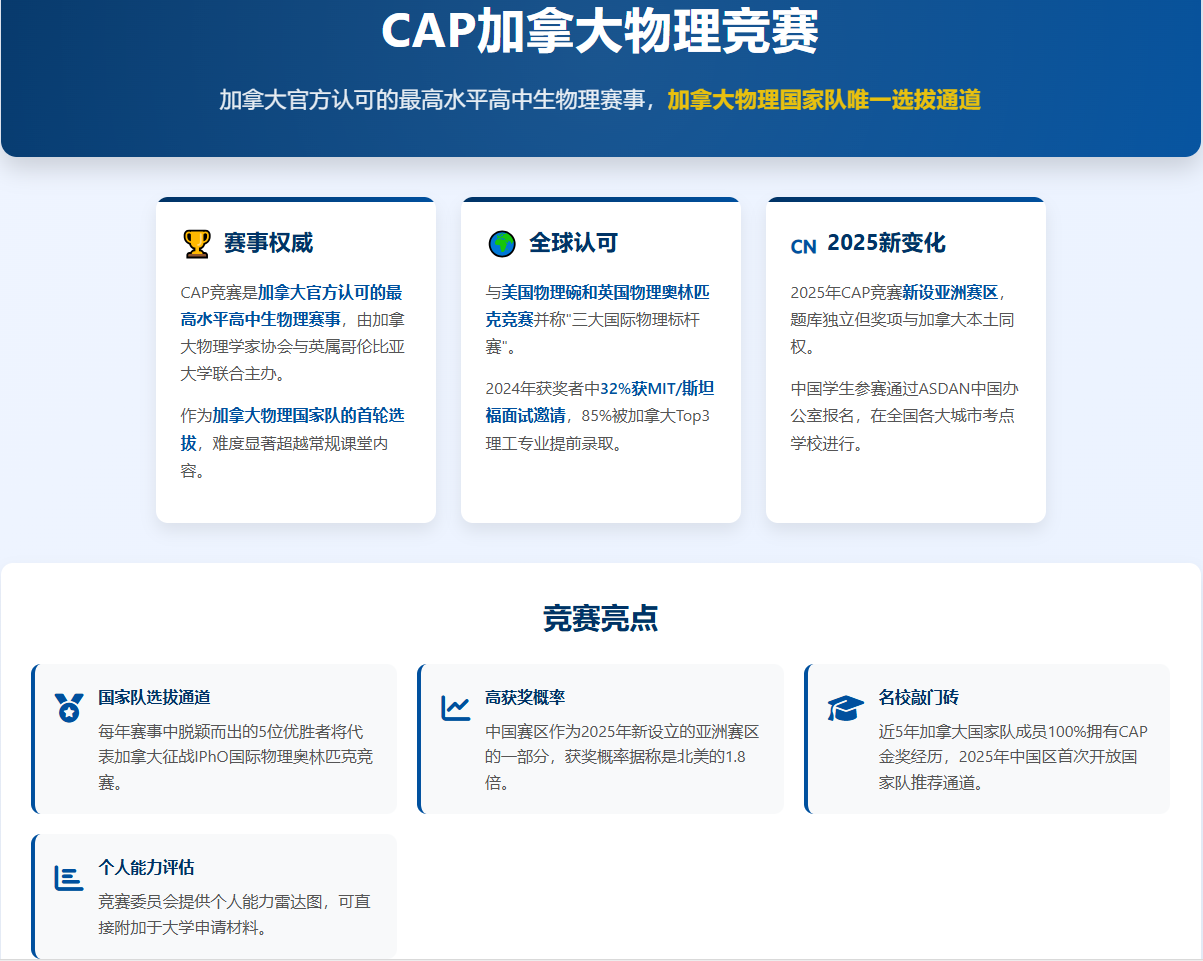Click the yellow 加拿大物理国家队唯一选拔通道 text

pos(824,100)
